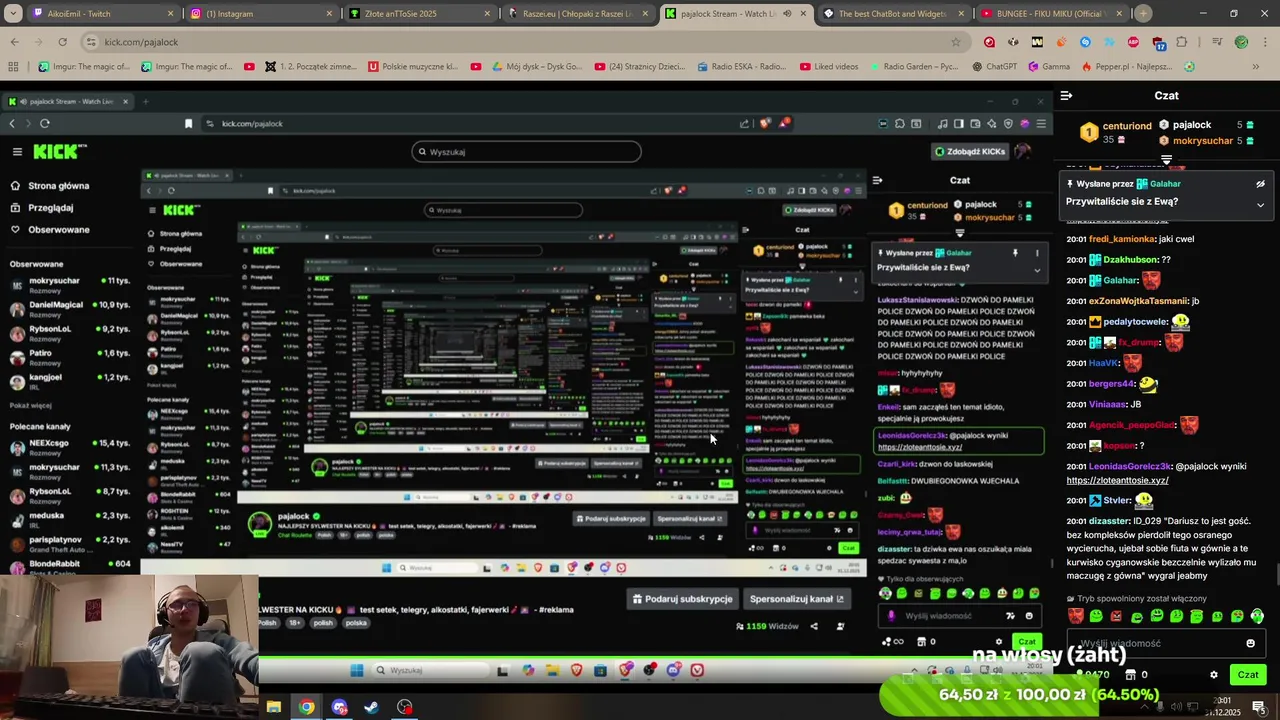This screenshot has height=720, width=1280.
Task: Click the green Czat send button
Action: pos(1247,675)
